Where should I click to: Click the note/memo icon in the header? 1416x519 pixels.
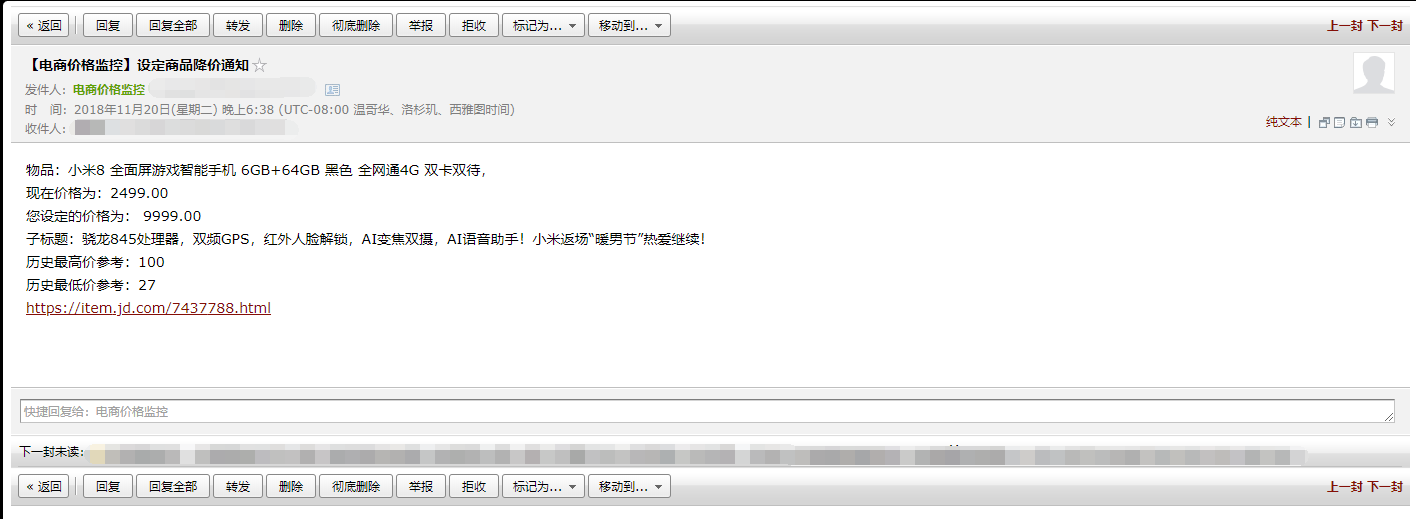(1340, 123)
